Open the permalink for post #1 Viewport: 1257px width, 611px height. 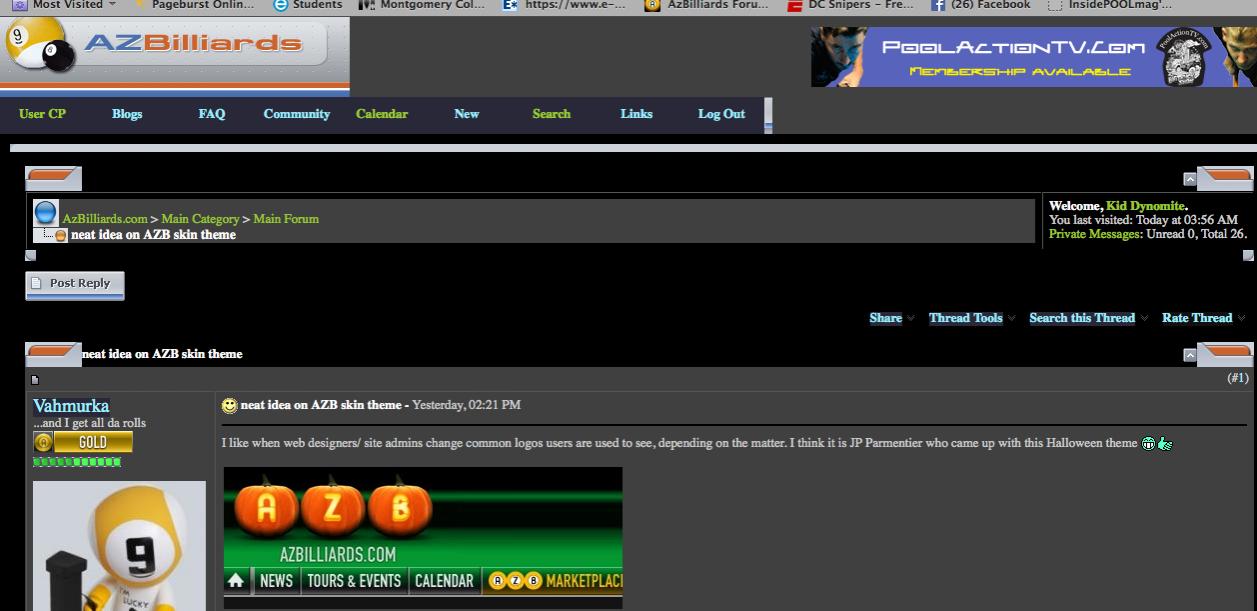[x=1238, y=378]
